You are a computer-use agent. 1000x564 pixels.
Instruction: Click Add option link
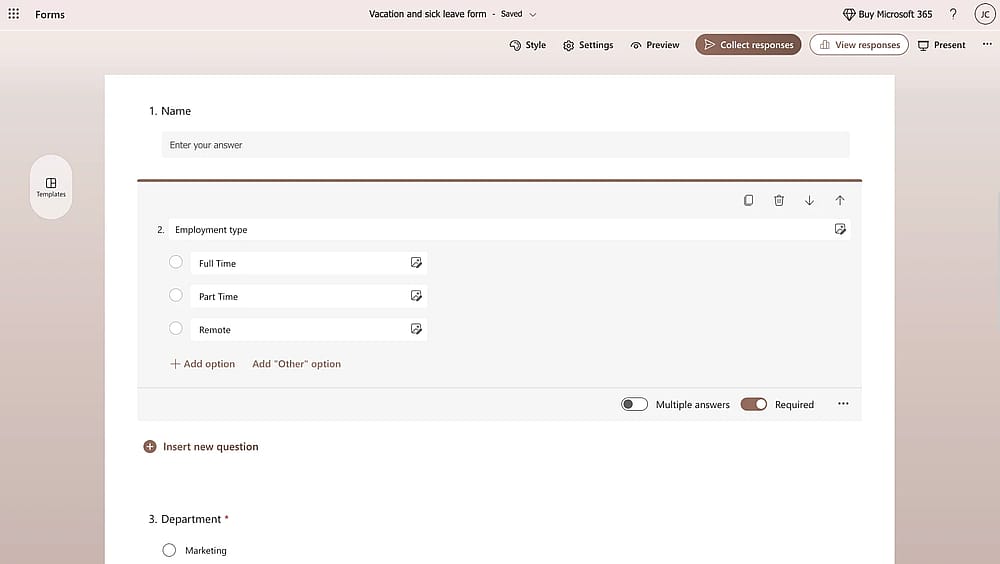(x=202, y=364)
